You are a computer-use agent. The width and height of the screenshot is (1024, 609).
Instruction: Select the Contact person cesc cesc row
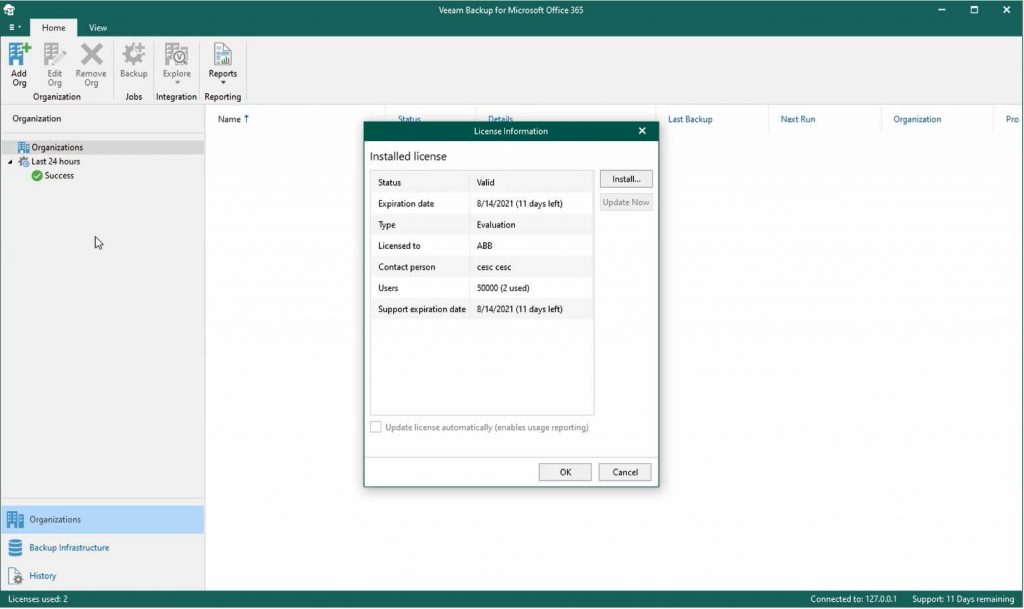click(x=482, y=267)
